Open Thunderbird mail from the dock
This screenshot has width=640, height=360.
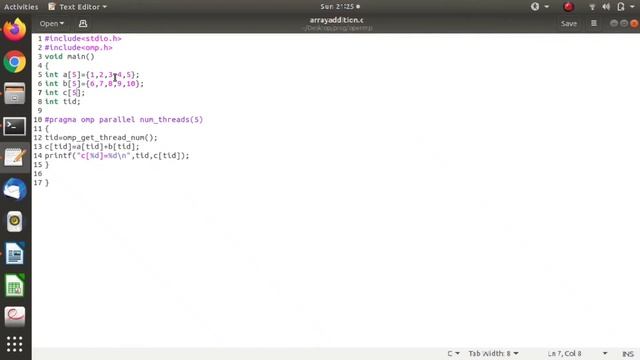(15, 189)
